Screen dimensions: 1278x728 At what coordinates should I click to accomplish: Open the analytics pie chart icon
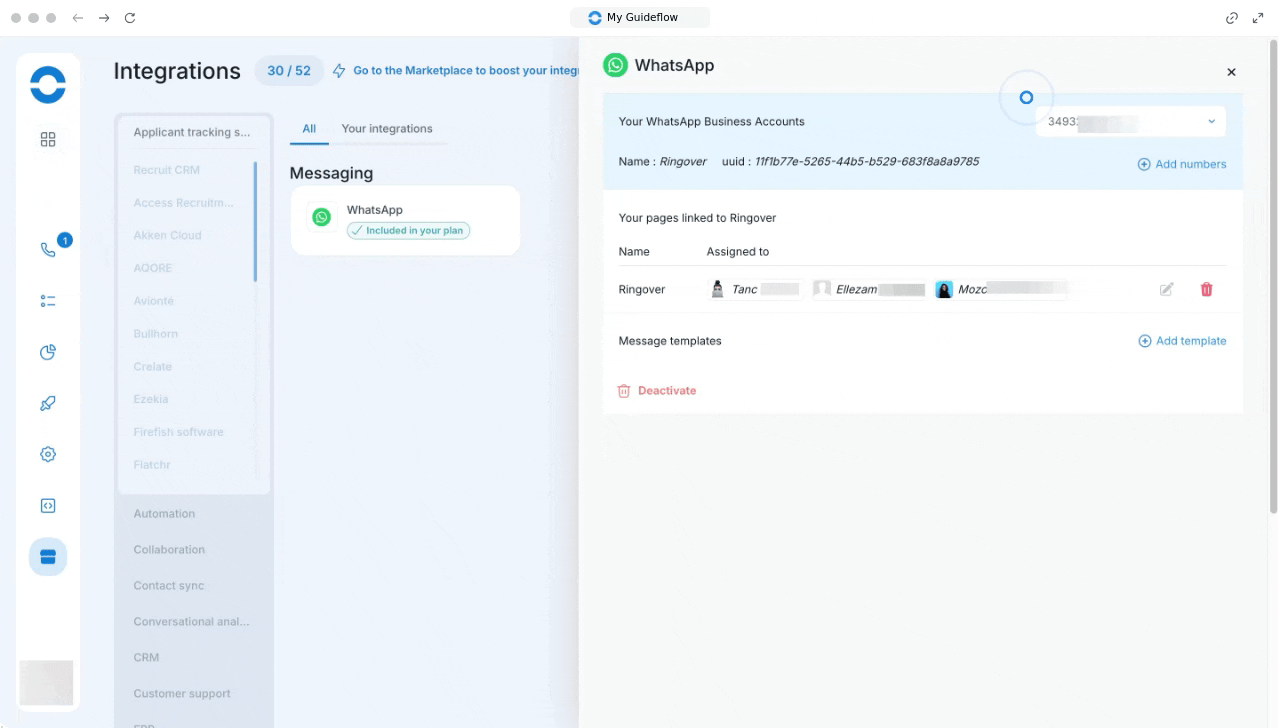coord(48,352)
